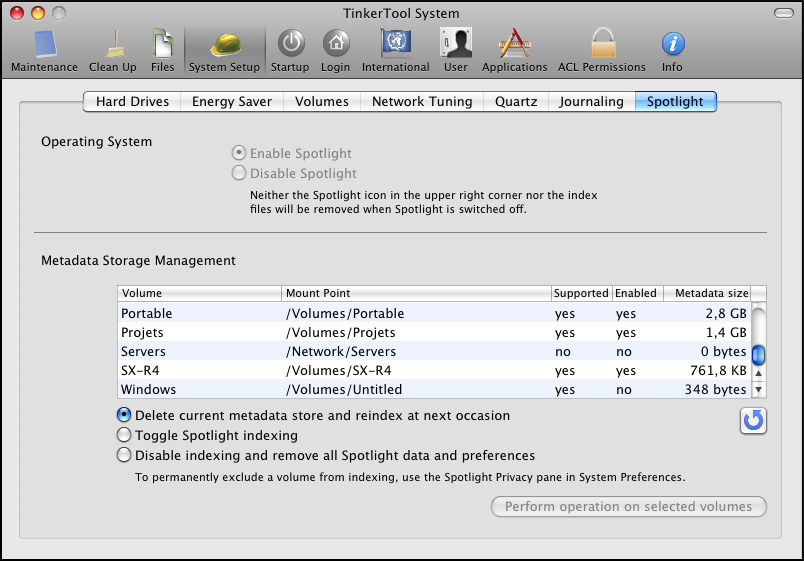Sort table by Metadata size header
The image size is (804, 561).
pyautogui.click(x=707, y=293)
